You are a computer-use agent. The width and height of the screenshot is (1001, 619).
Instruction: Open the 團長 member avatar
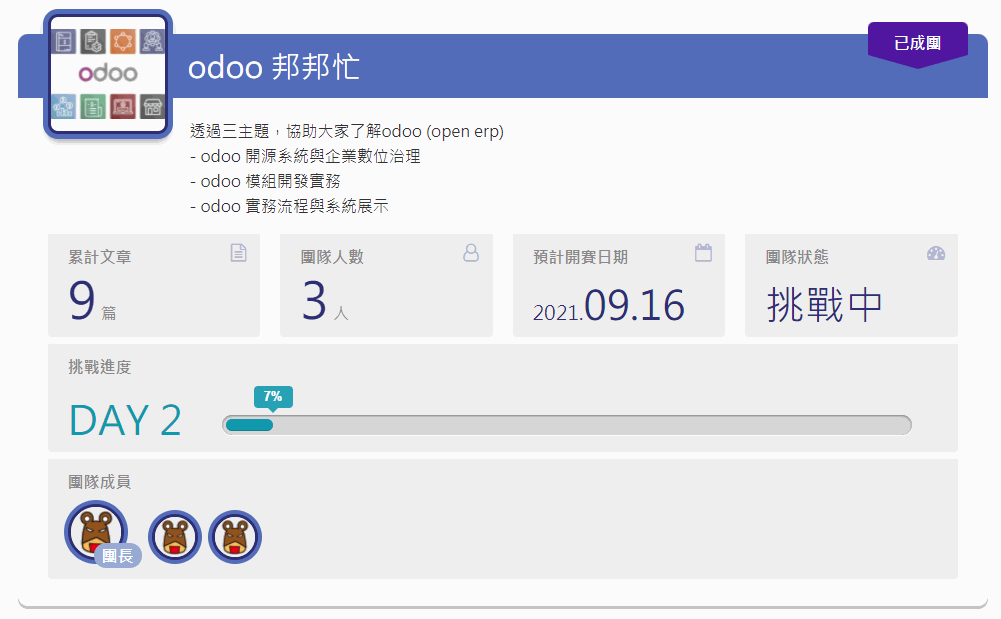coord(95,531)
